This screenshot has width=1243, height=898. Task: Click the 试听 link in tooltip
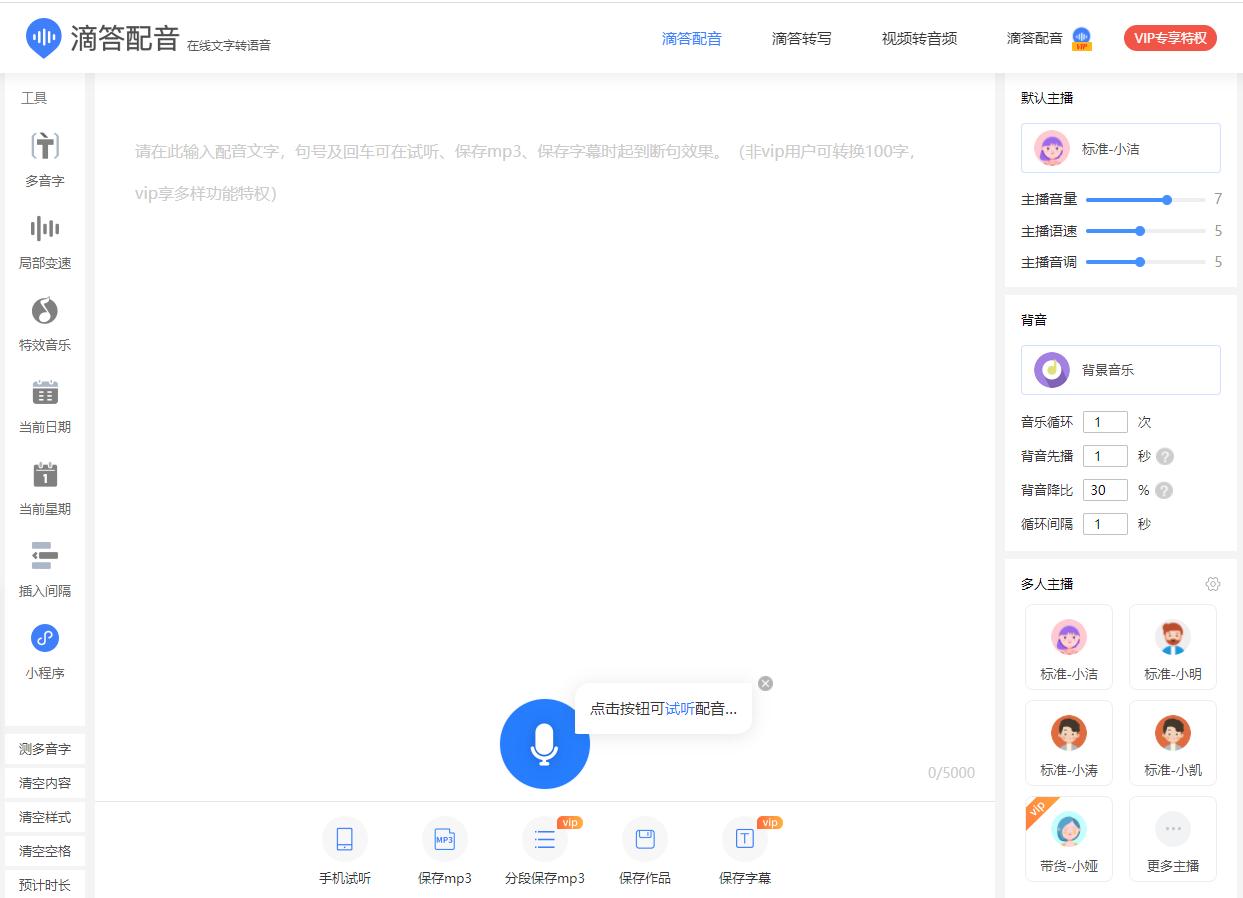click(680, 708)
